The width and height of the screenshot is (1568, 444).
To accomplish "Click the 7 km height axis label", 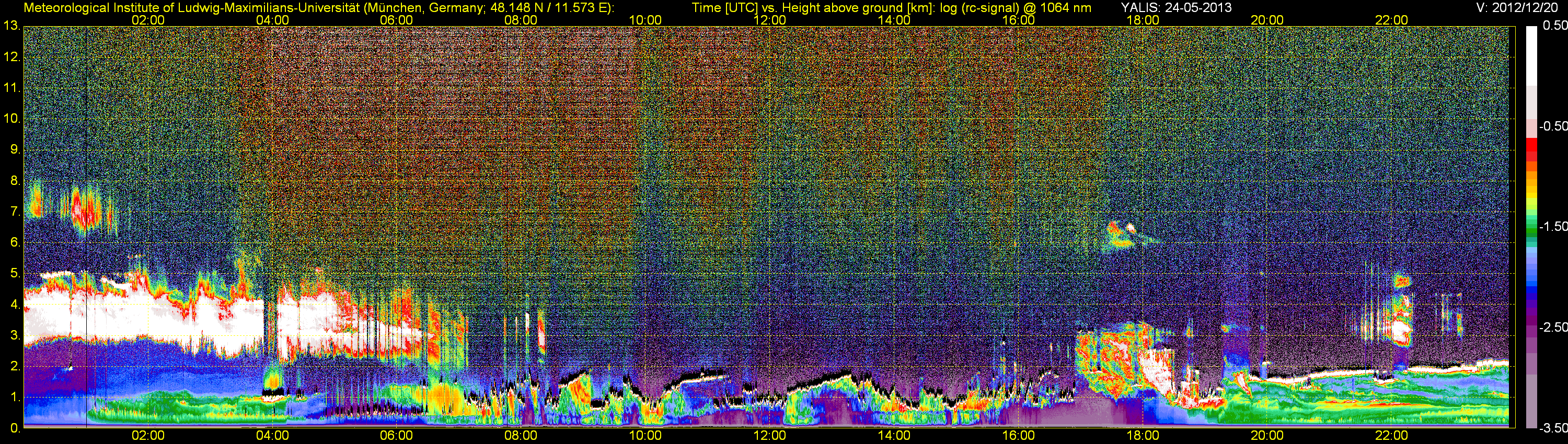I will click(15, 212).
